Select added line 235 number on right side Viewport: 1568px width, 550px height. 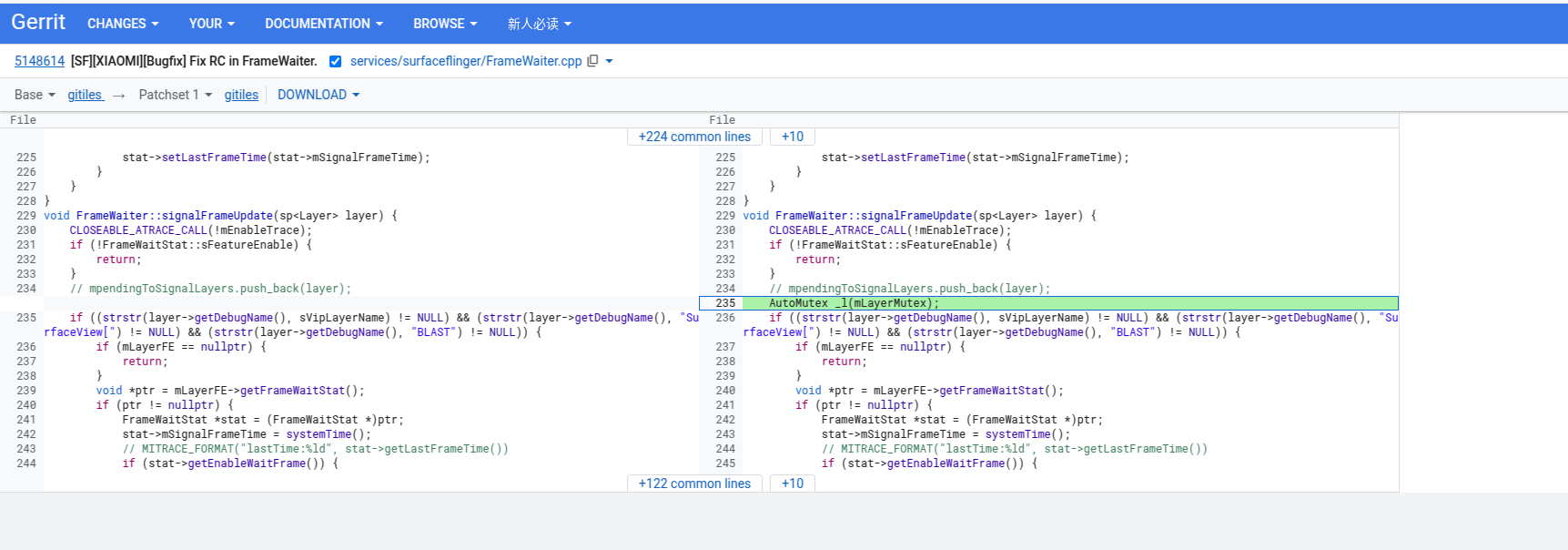(724, 303)
